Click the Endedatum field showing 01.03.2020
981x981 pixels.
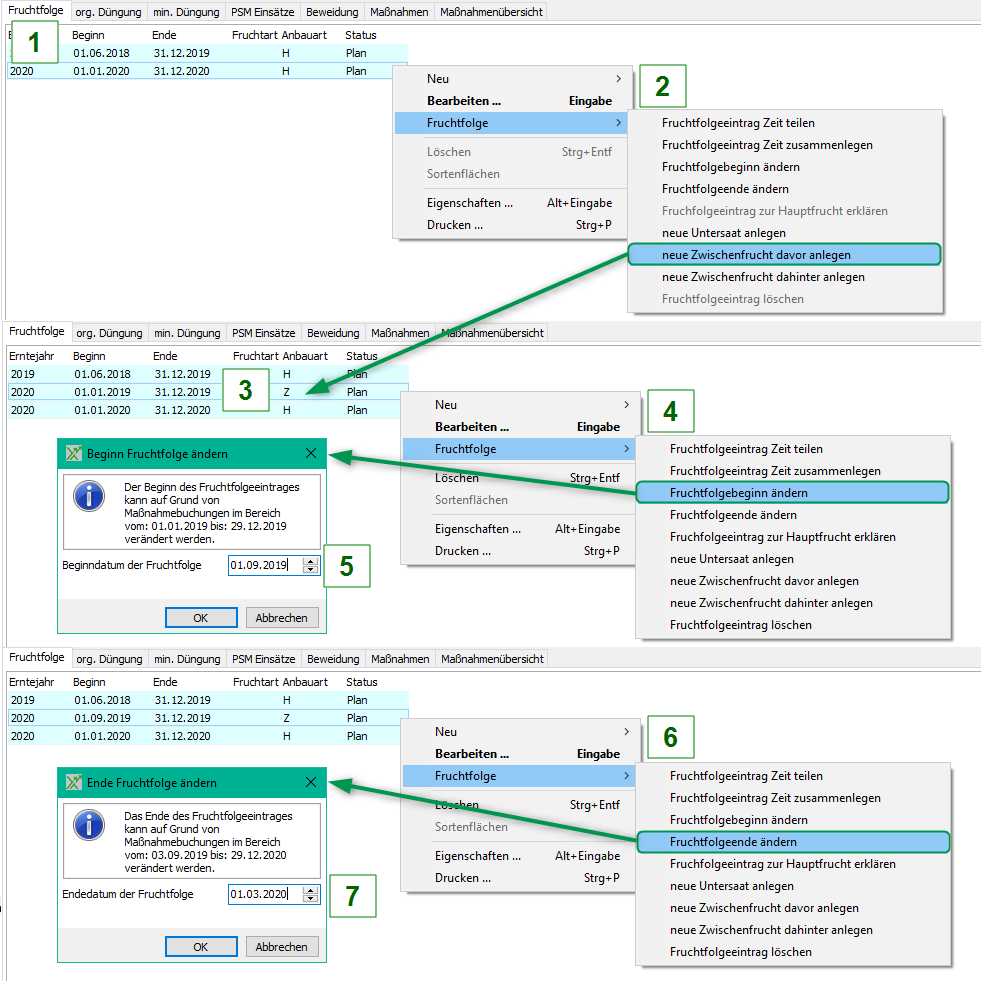pyautogui.click(x=263, y=895)
